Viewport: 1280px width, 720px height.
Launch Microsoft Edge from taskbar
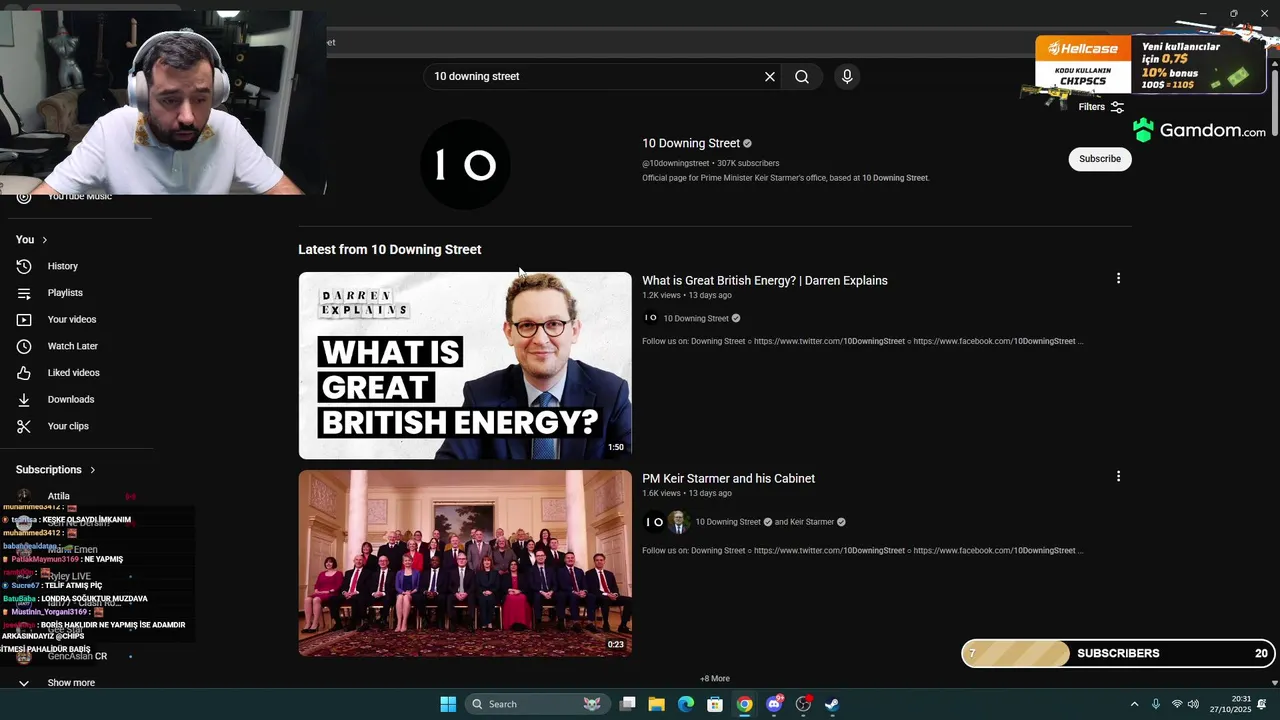685,704
